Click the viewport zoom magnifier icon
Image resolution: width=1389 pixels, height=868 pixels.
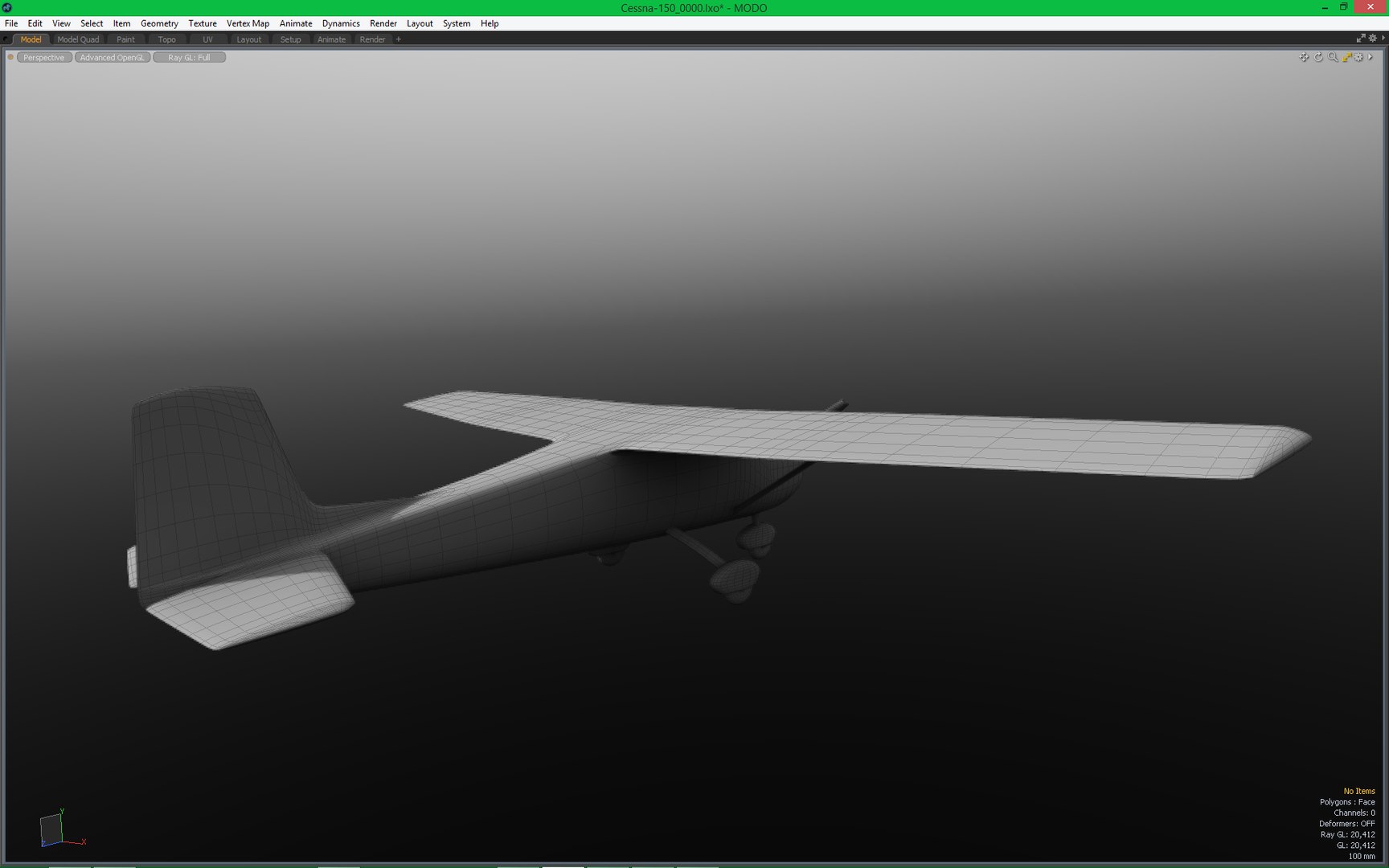point(1333,57)
